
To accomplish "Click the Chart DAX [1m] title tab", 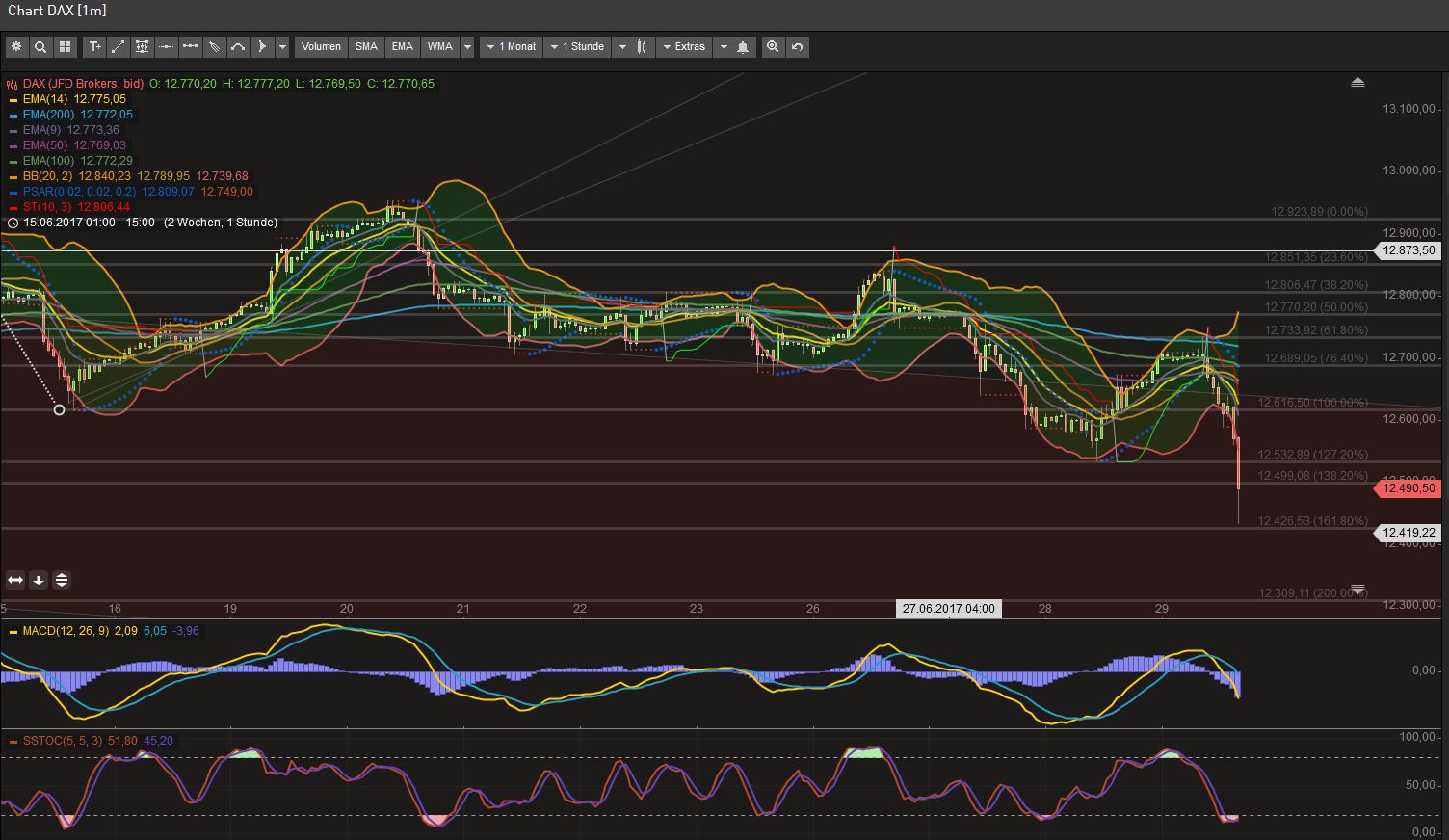I will (x=55, y=11).
